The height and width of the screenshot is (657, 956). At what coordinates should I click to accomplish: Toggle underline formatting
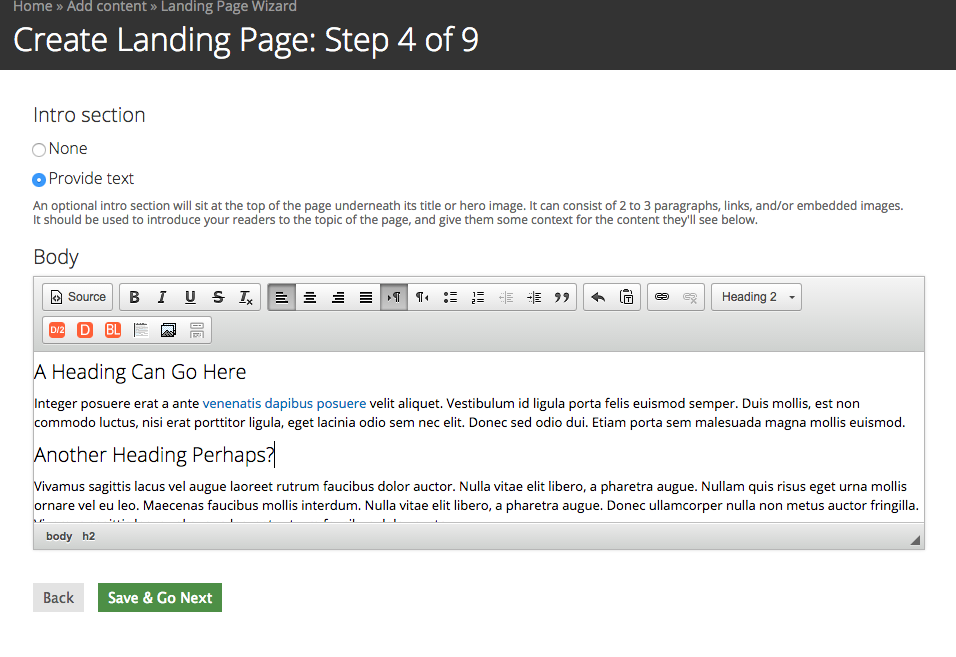[x=190, y=297]
